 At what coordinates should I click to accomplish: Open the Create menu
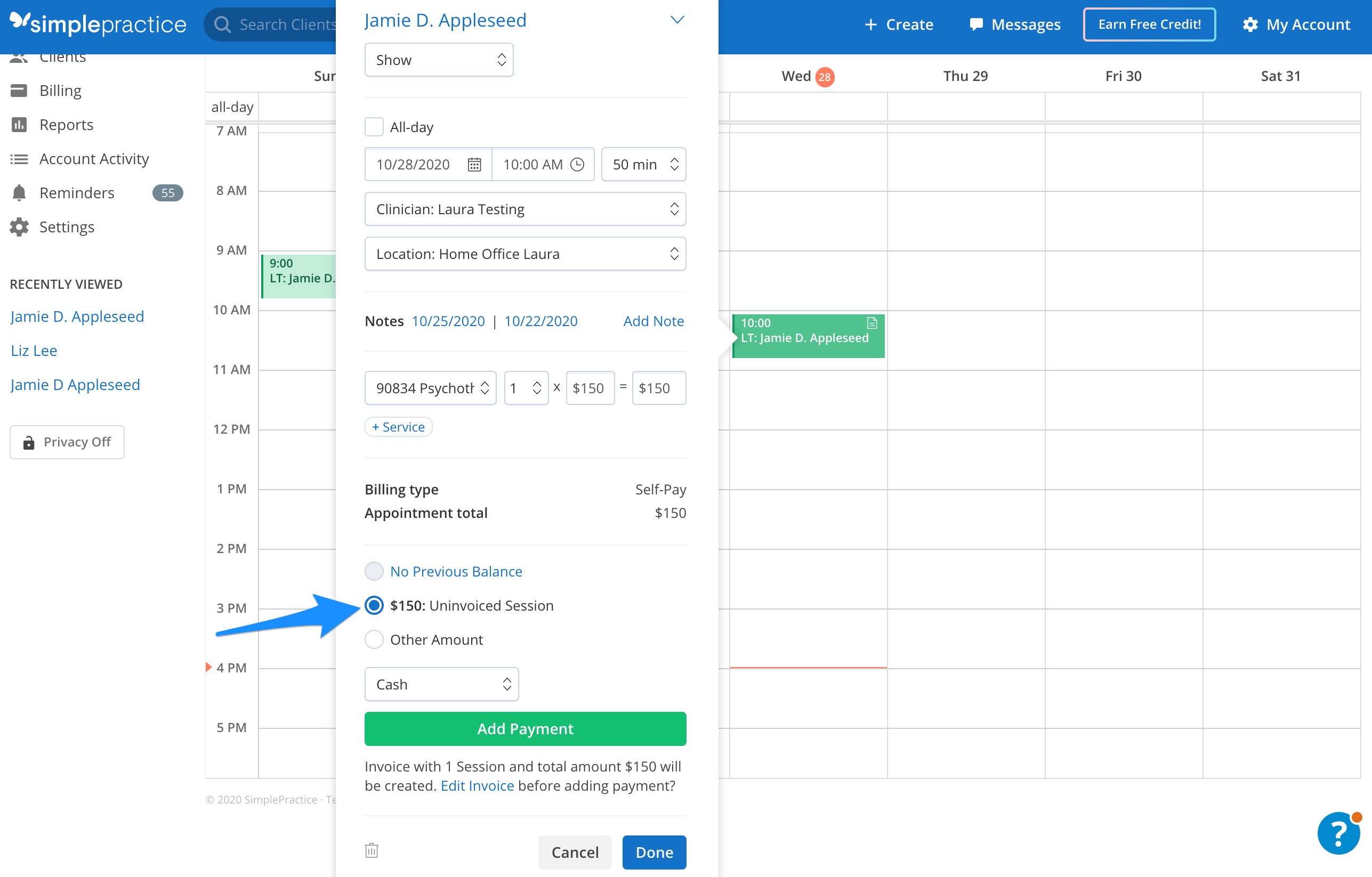tap(898, 24)
